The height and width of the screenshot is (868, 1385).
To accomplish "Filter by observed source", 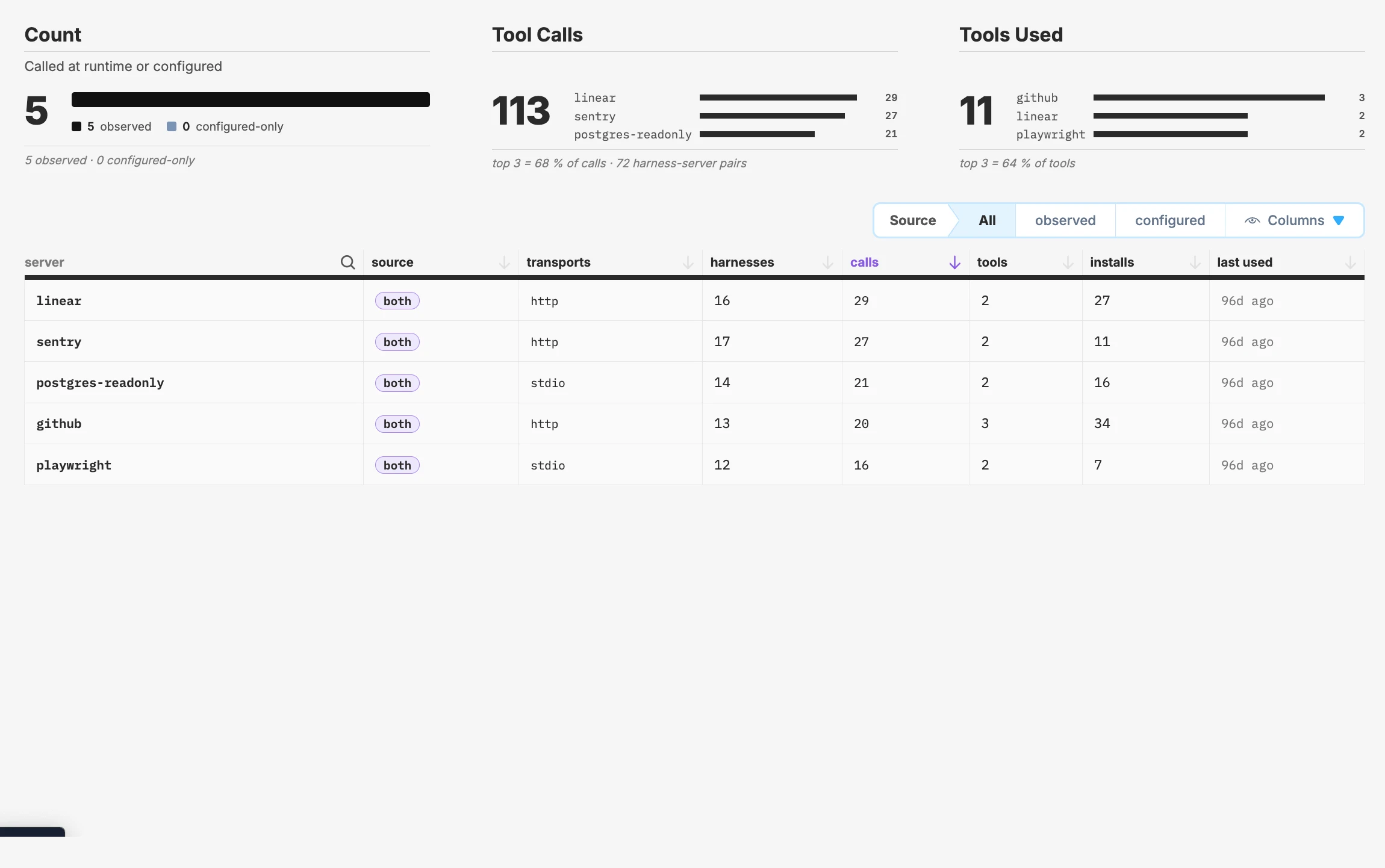I will (1065, 220).
